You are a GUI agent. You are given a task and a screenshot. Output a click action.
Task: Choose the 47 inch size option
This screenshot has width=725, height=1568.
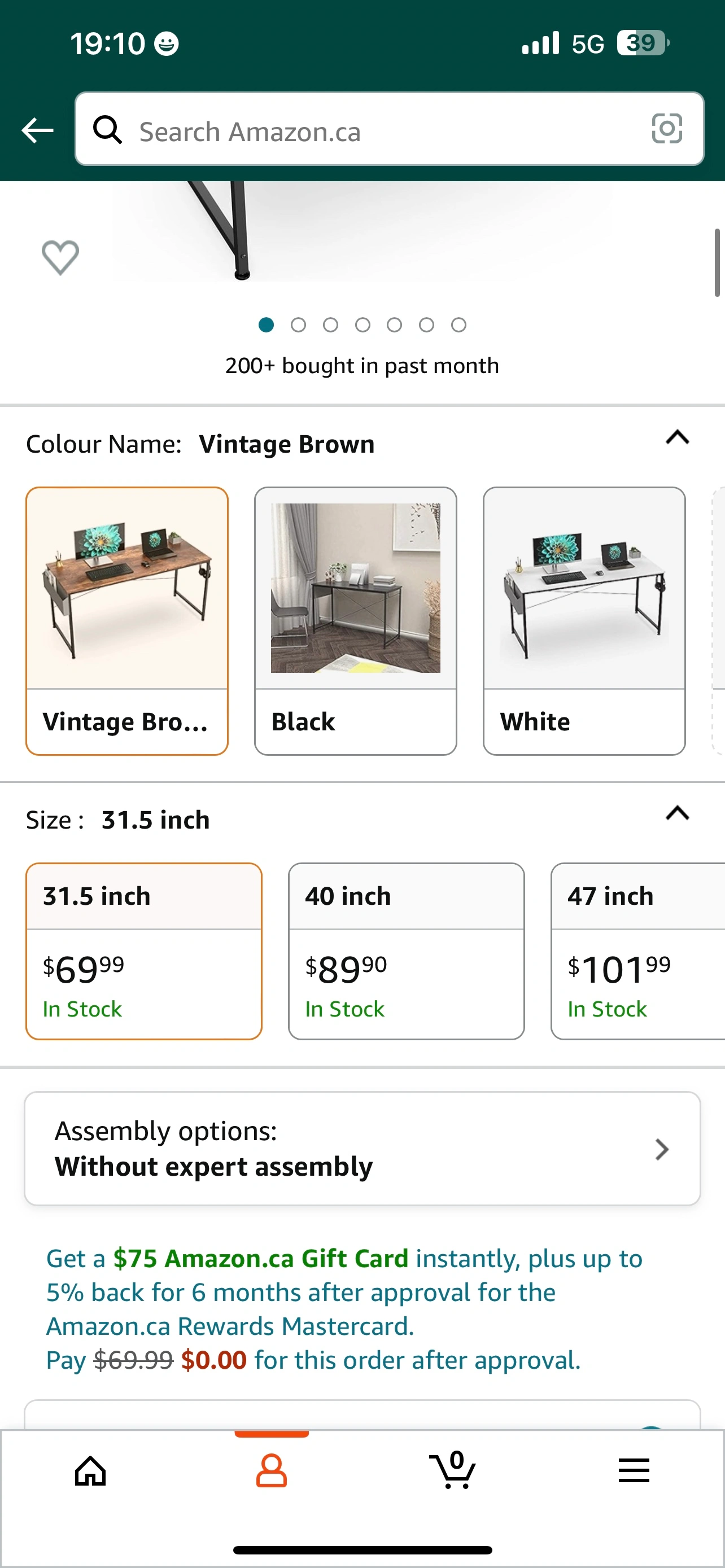point(637,951)
